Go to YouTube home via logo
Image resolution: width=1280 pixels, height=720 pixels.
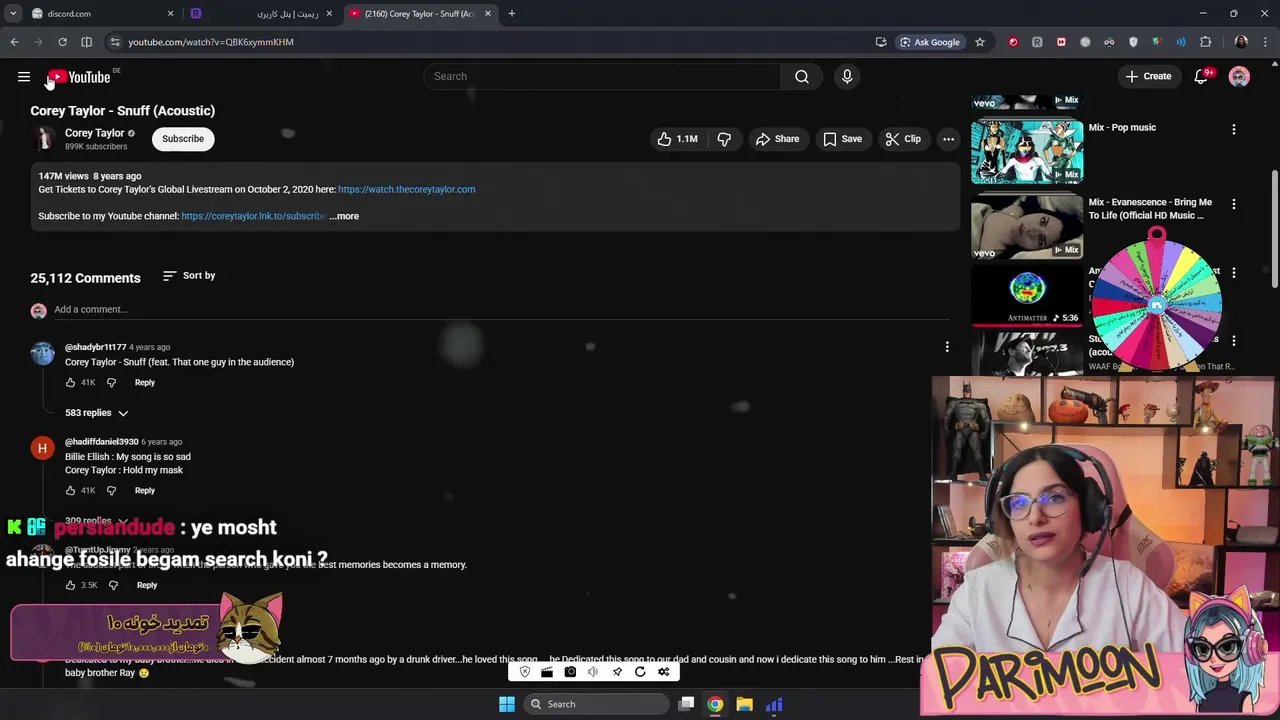(79, 77)
